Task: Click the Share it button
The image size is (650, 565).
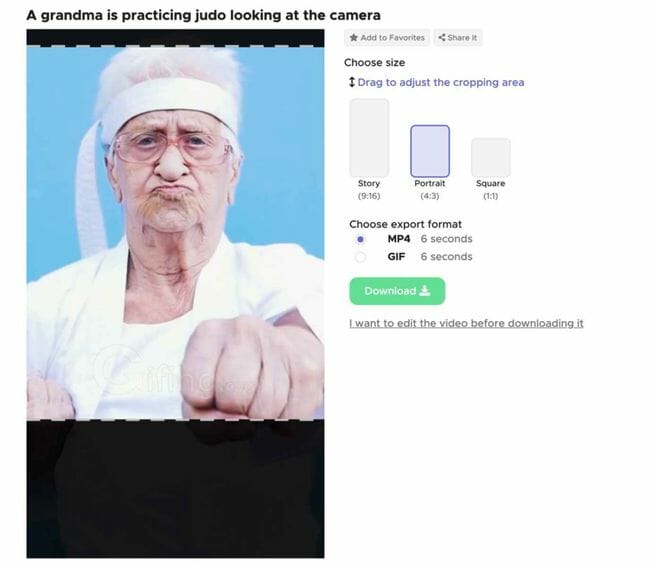Action: tap(458, 38)
